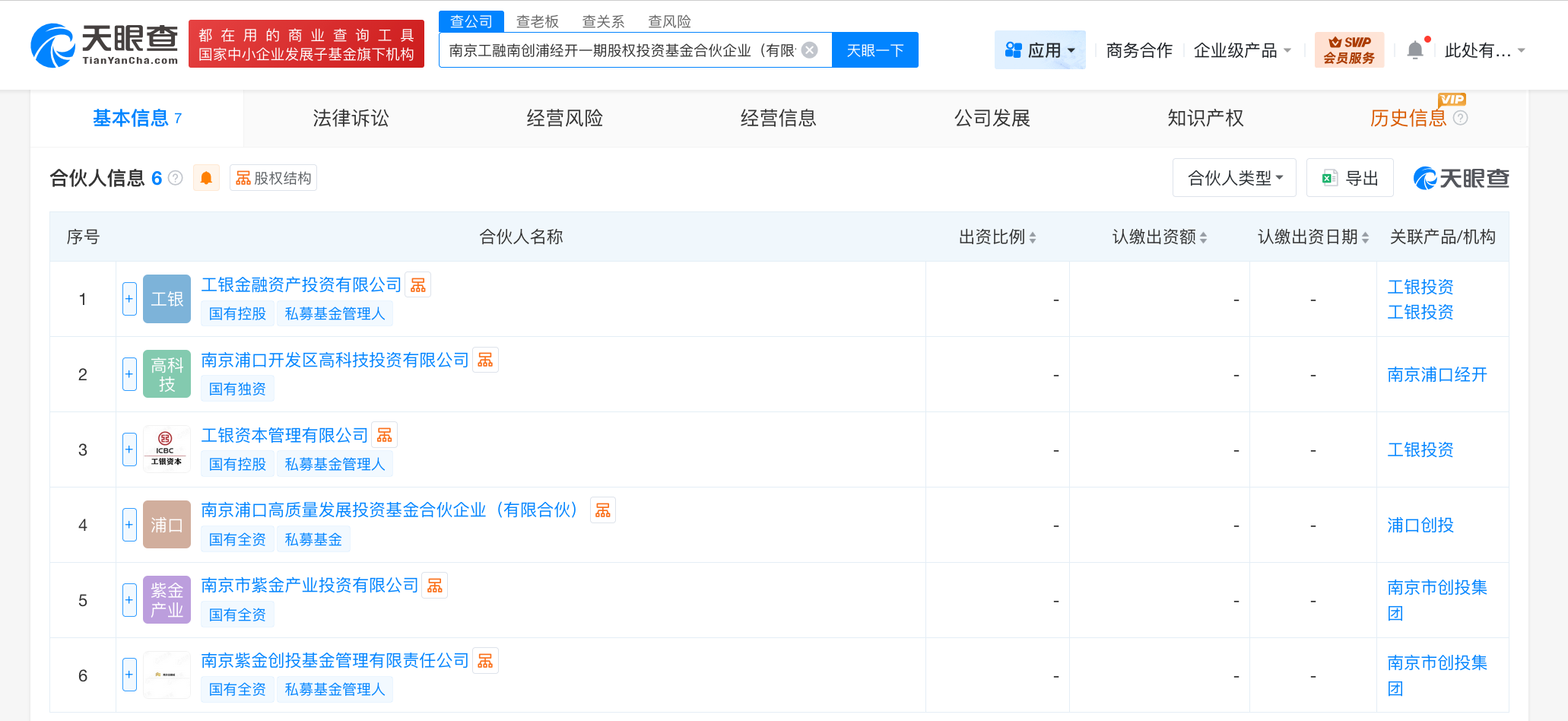Switch to the 查老板 search tab
The width and height of the screenshot is (1568, 721).
tap(537, 21)
